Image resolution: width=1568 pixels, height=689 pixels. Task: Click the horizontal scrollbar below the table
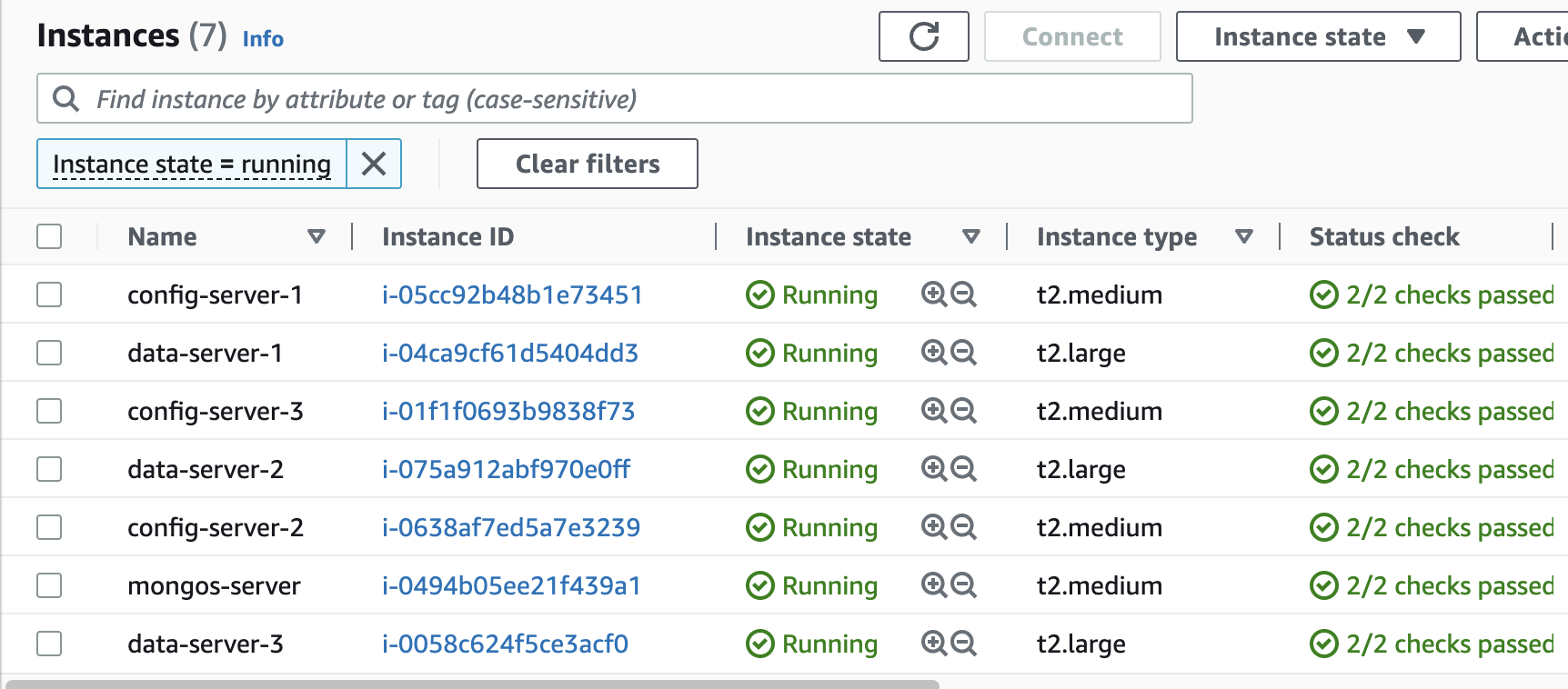(472, 684)
